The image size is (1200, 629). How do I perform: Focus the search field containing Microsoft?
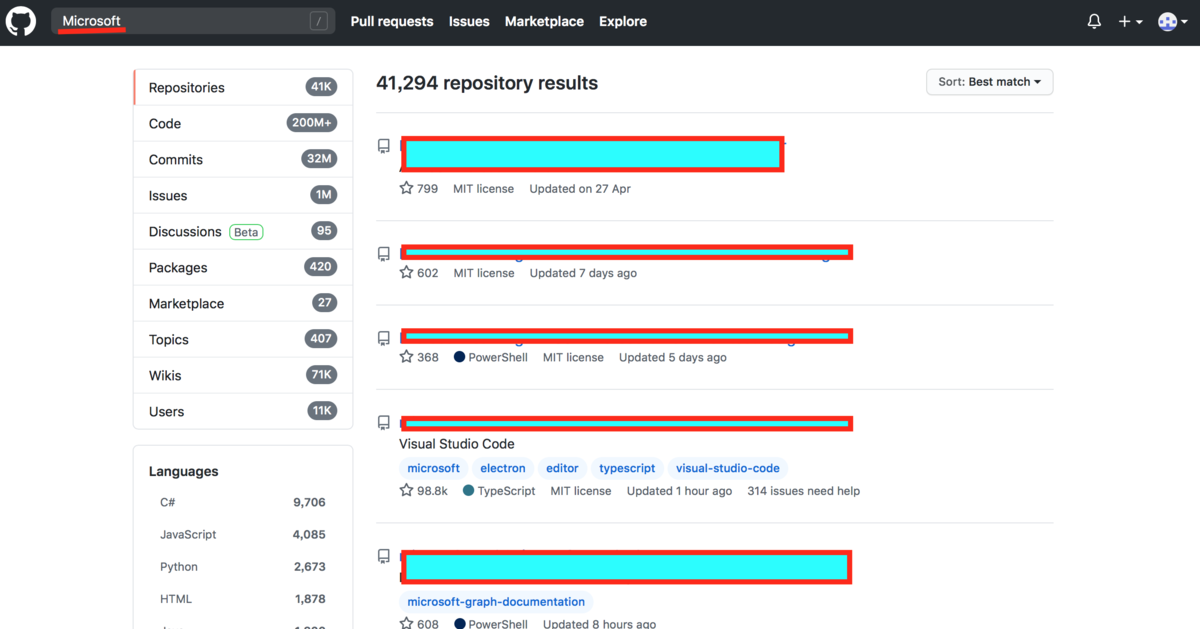pos(193,21)
